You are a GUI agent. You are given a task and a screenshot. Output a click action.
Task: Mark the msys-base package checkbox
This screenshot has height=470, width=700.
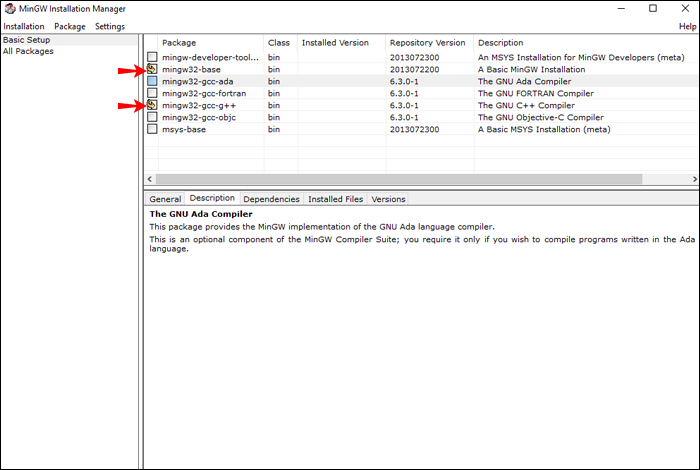pos(152,129)
